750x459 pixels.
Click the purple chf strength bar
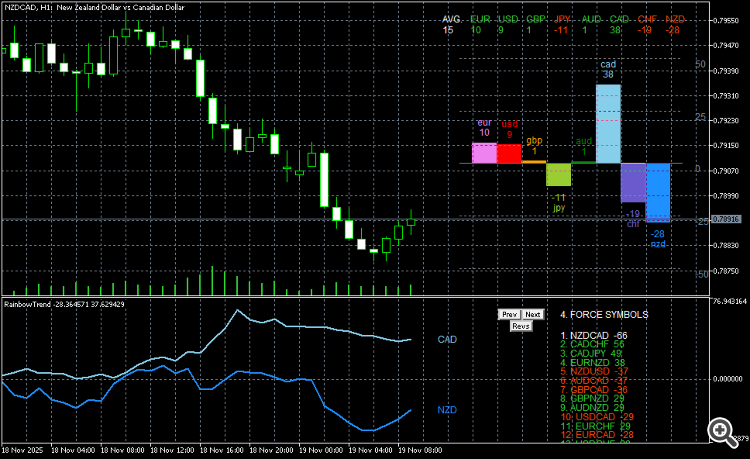click(x=633, y=183)
